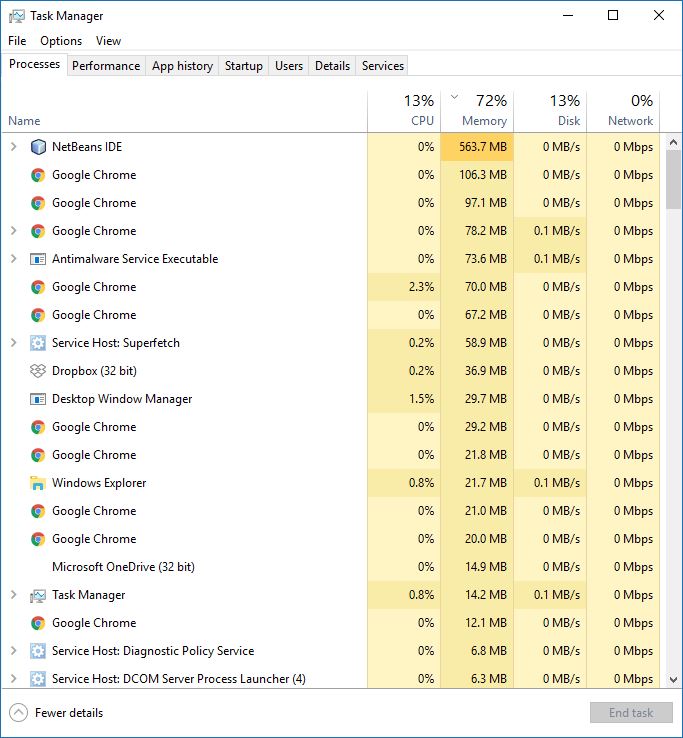Expand the Antimalware Service Executable entry
The width and height of the screenshot is (683, 738).
point(14,259)
